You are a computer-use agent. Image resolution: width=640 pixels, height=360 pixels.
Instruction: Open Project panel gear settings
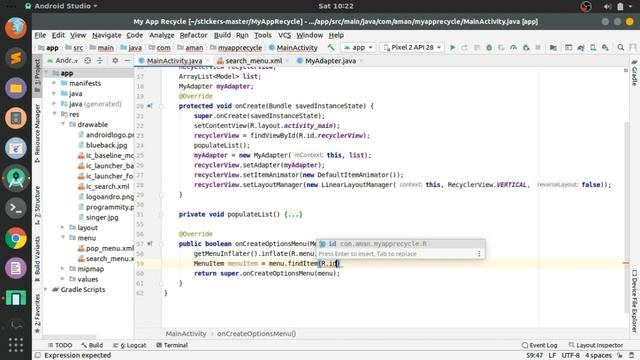coord(115,60)
